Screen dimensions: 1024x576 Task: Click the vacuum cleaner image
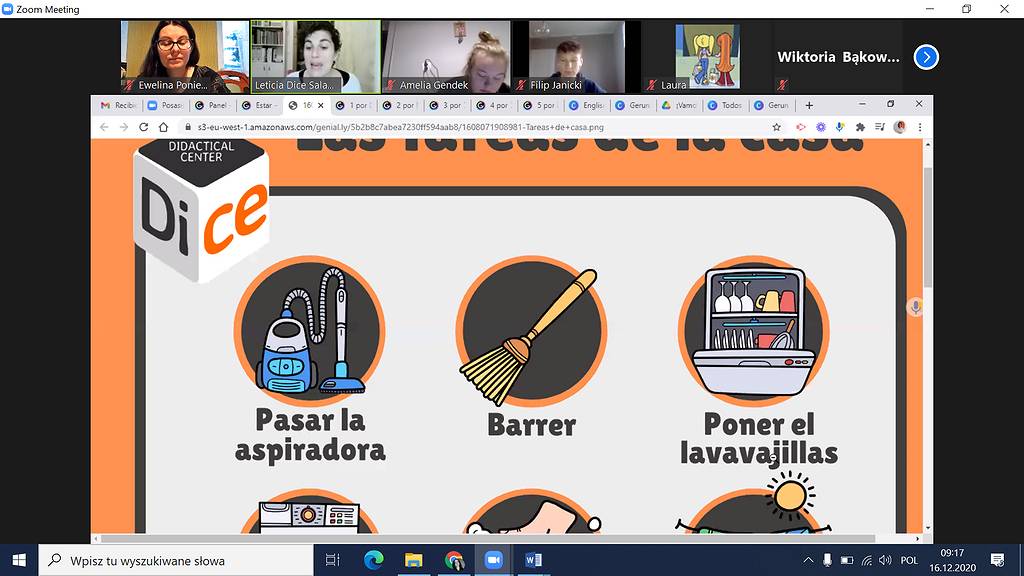(310, 330)
